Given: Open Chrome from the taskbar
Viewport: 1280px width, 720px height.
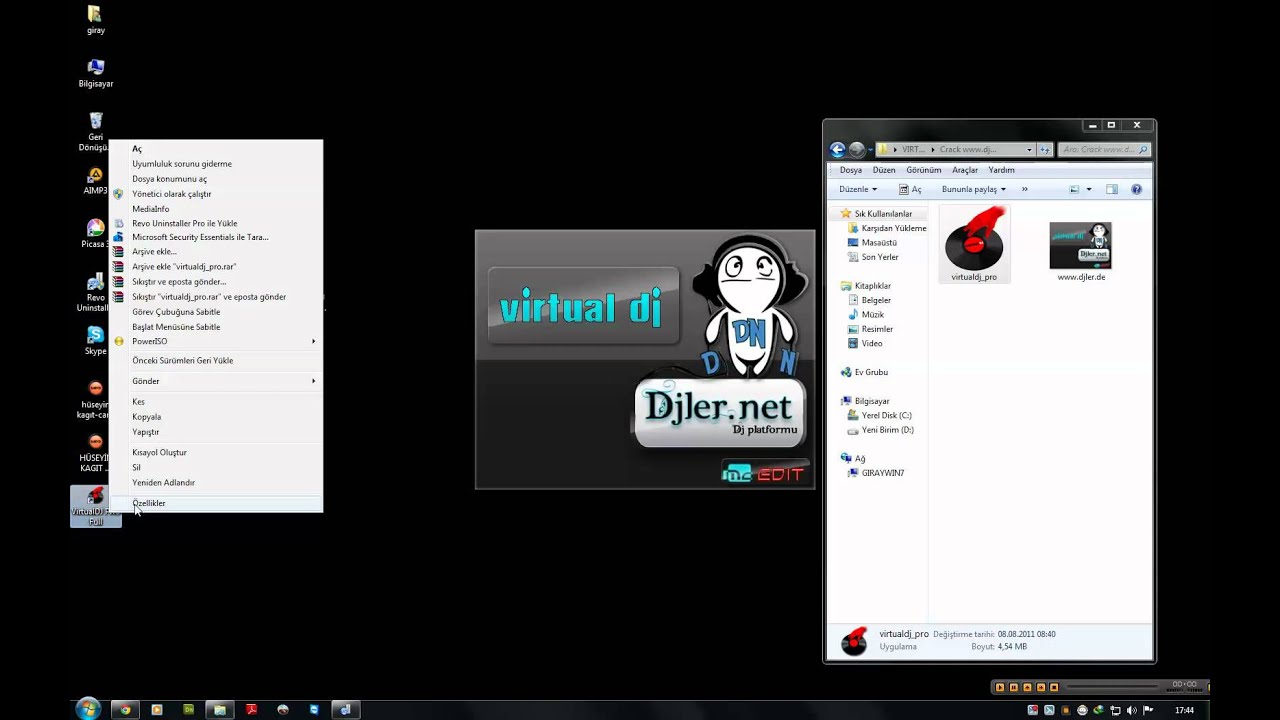Looking at the screenshot, I should coord(125,710).
